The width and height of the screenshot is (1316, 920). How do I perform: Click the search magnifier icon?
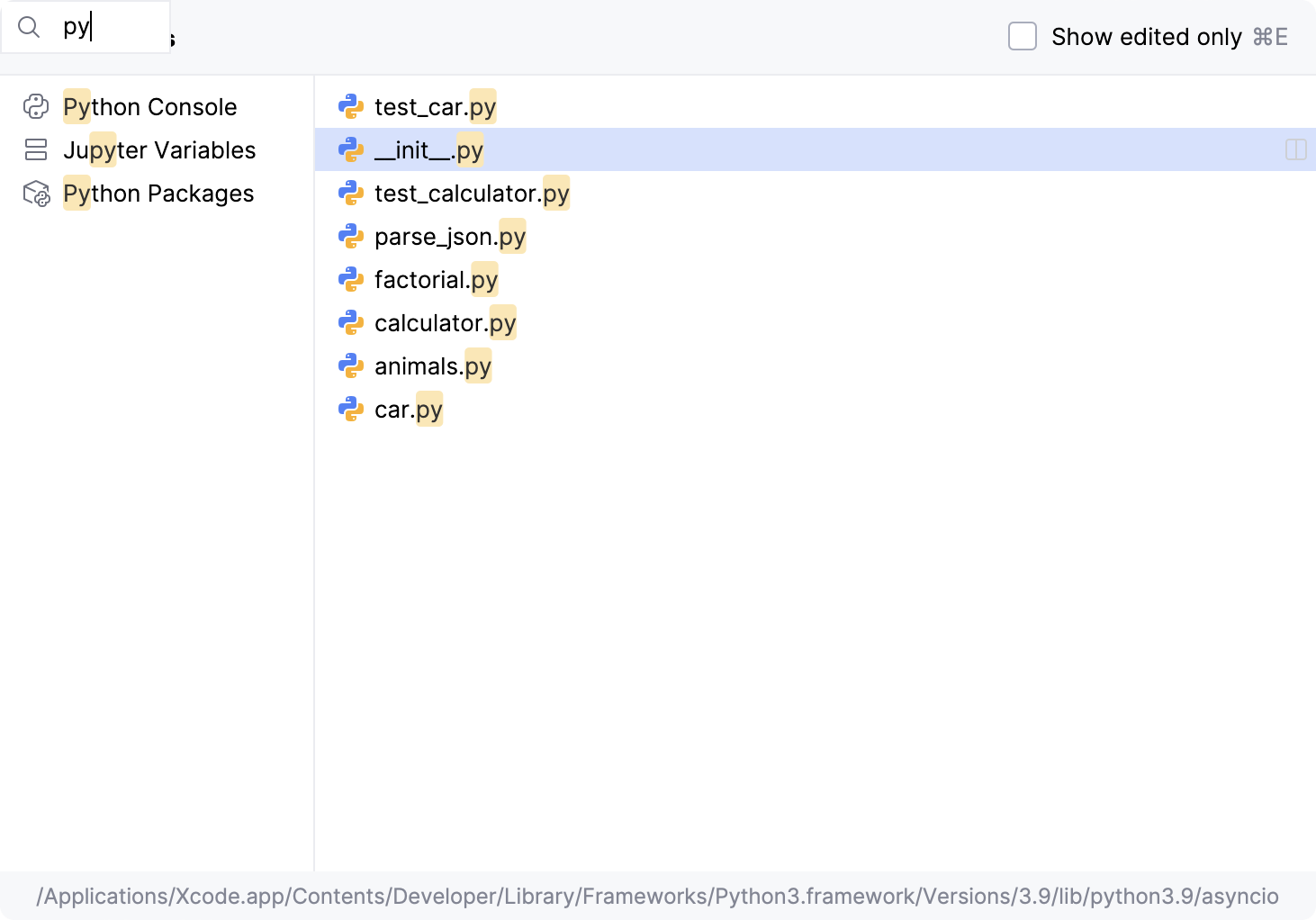pos(29,28)
